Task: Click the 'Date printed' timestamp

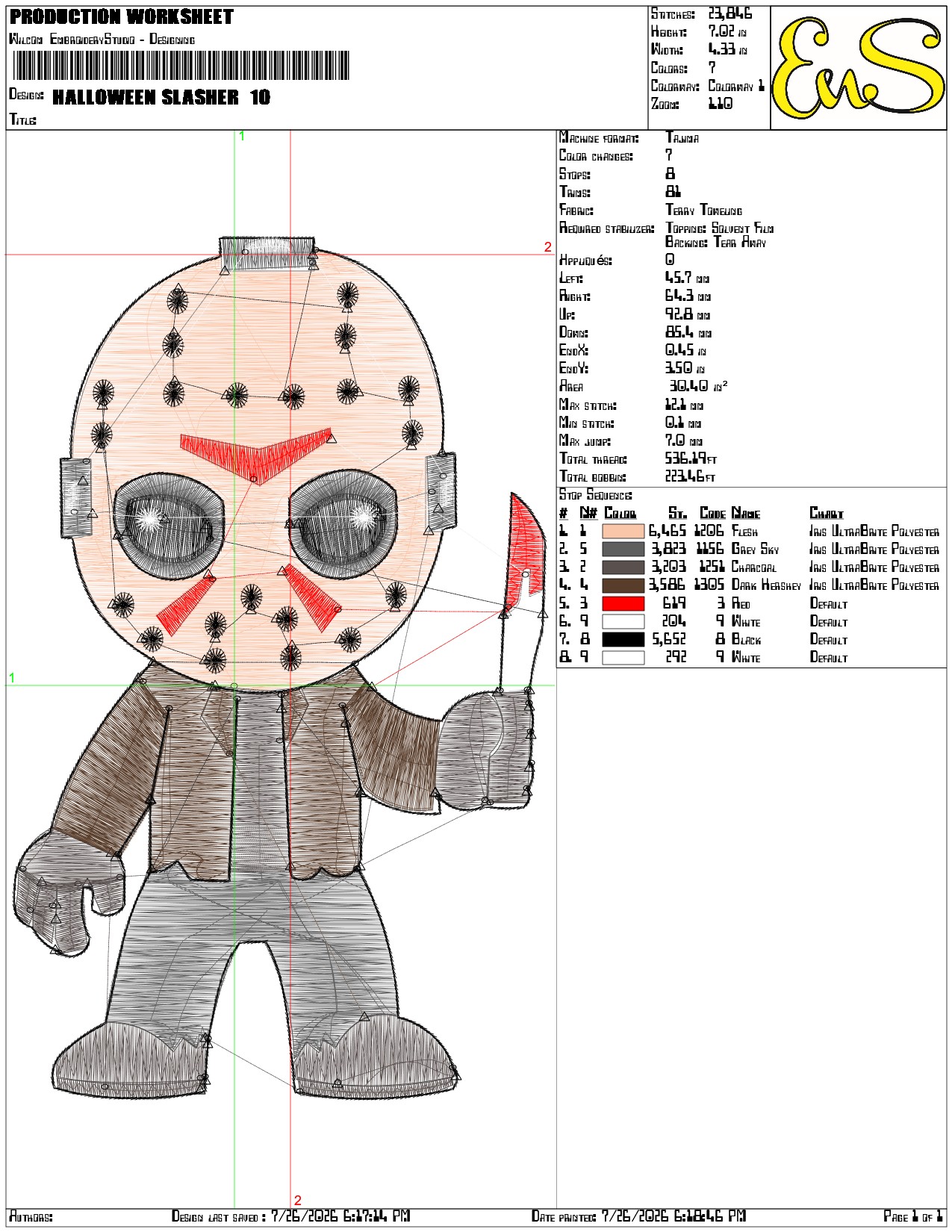Action: (x=673, y=1216)
